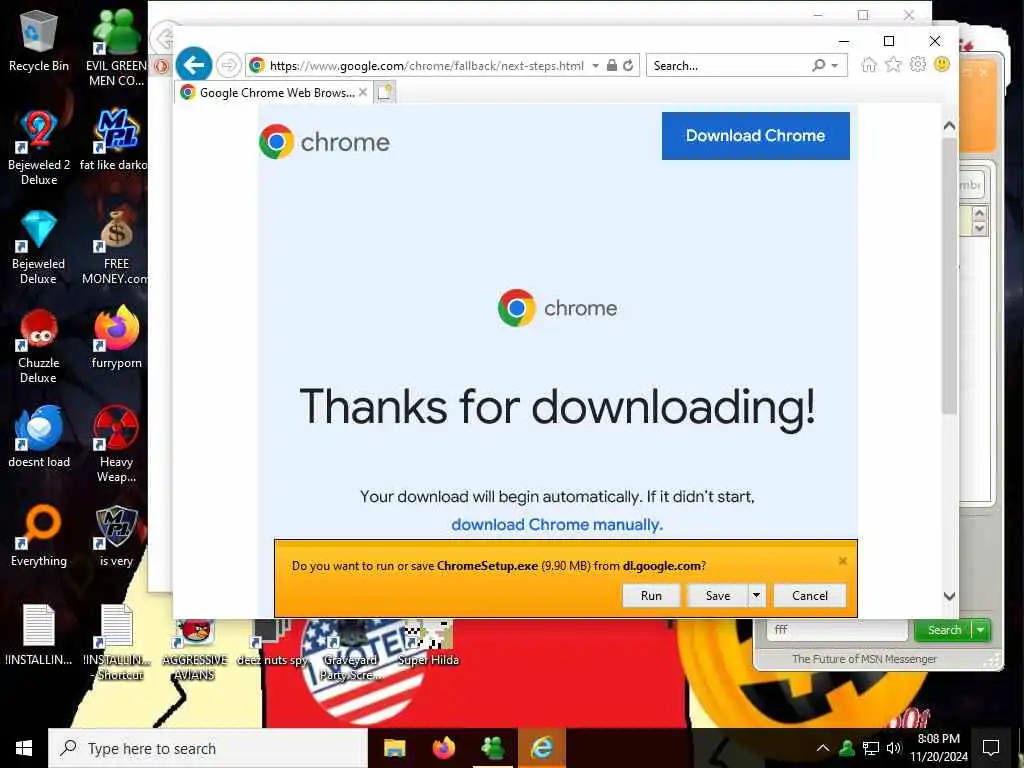Click the vertical scrollbar thumb in IE
Viewport: 1024px width, 768px height.
(x=950, y=274)
